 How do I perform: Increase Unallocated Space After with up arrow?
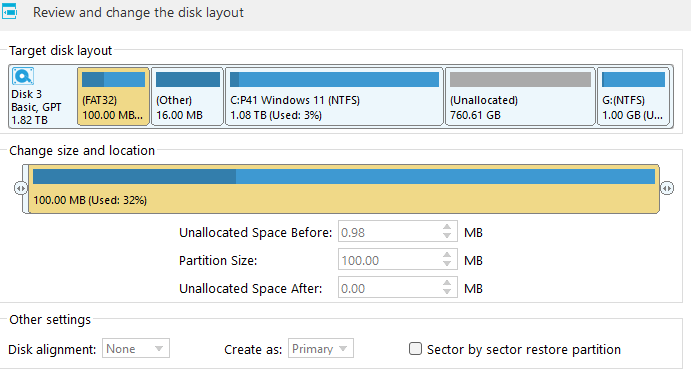point(447,283)
